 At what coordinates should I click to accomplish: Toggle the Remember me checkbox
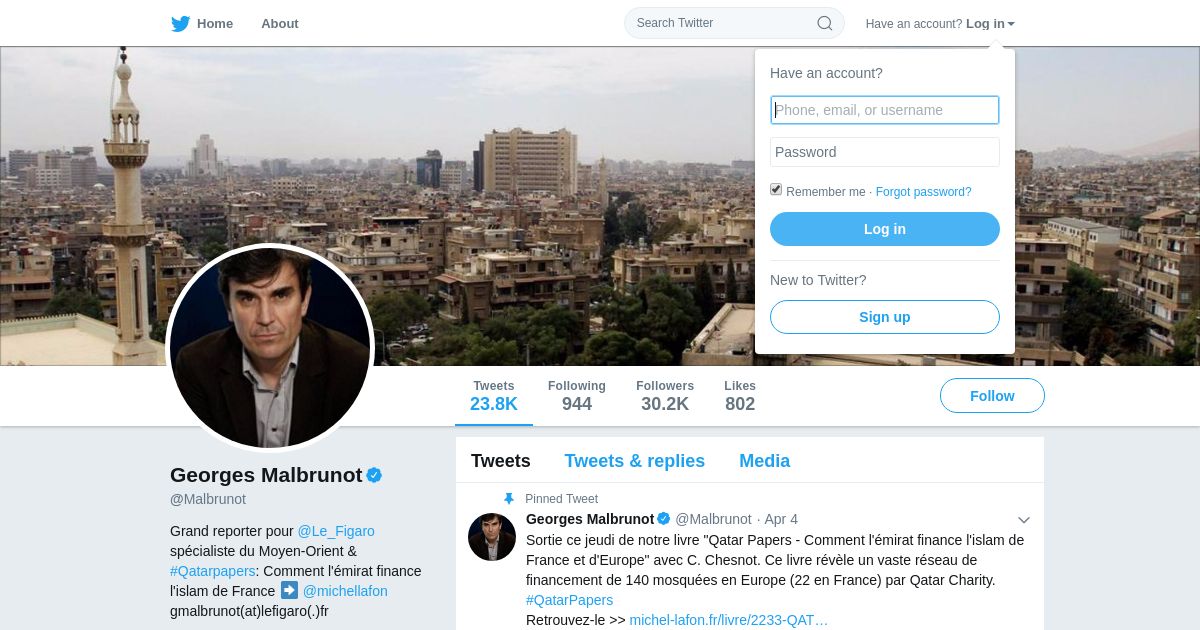coord(776,190)
